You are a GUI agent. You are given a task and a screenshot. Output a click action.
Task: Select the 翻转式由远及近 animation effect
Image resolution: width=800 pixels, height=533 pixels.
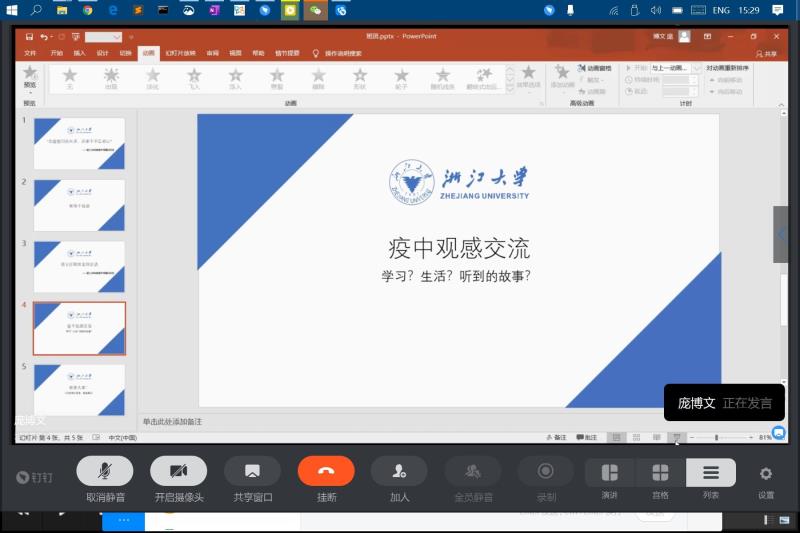(483, 79)
